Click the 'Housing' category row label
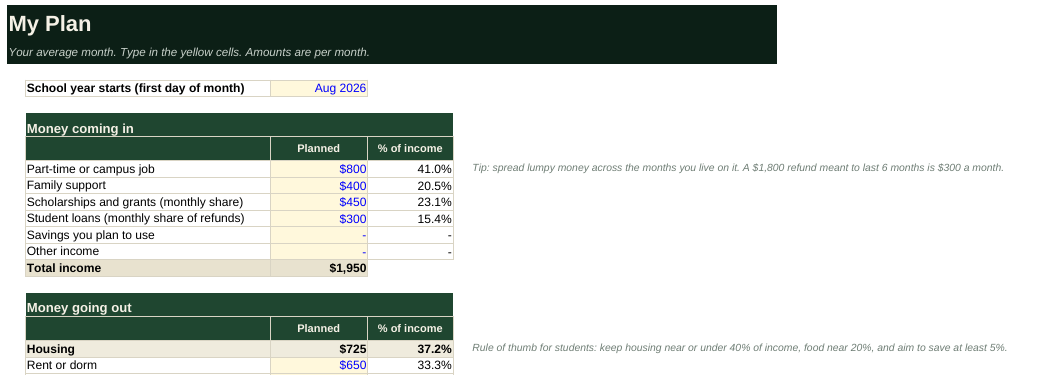1055x375 pixels. pos(148,349)
